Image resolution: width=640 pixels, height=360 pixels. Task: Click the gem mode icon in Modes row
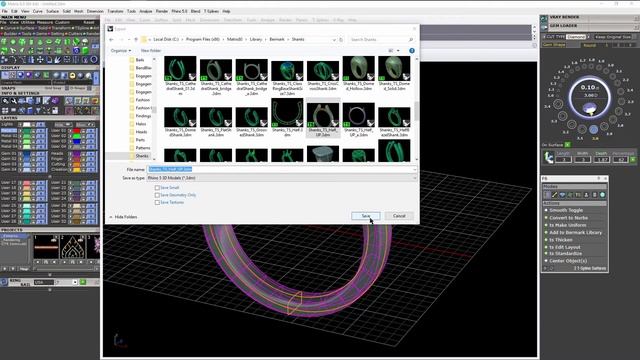(562, 195)
